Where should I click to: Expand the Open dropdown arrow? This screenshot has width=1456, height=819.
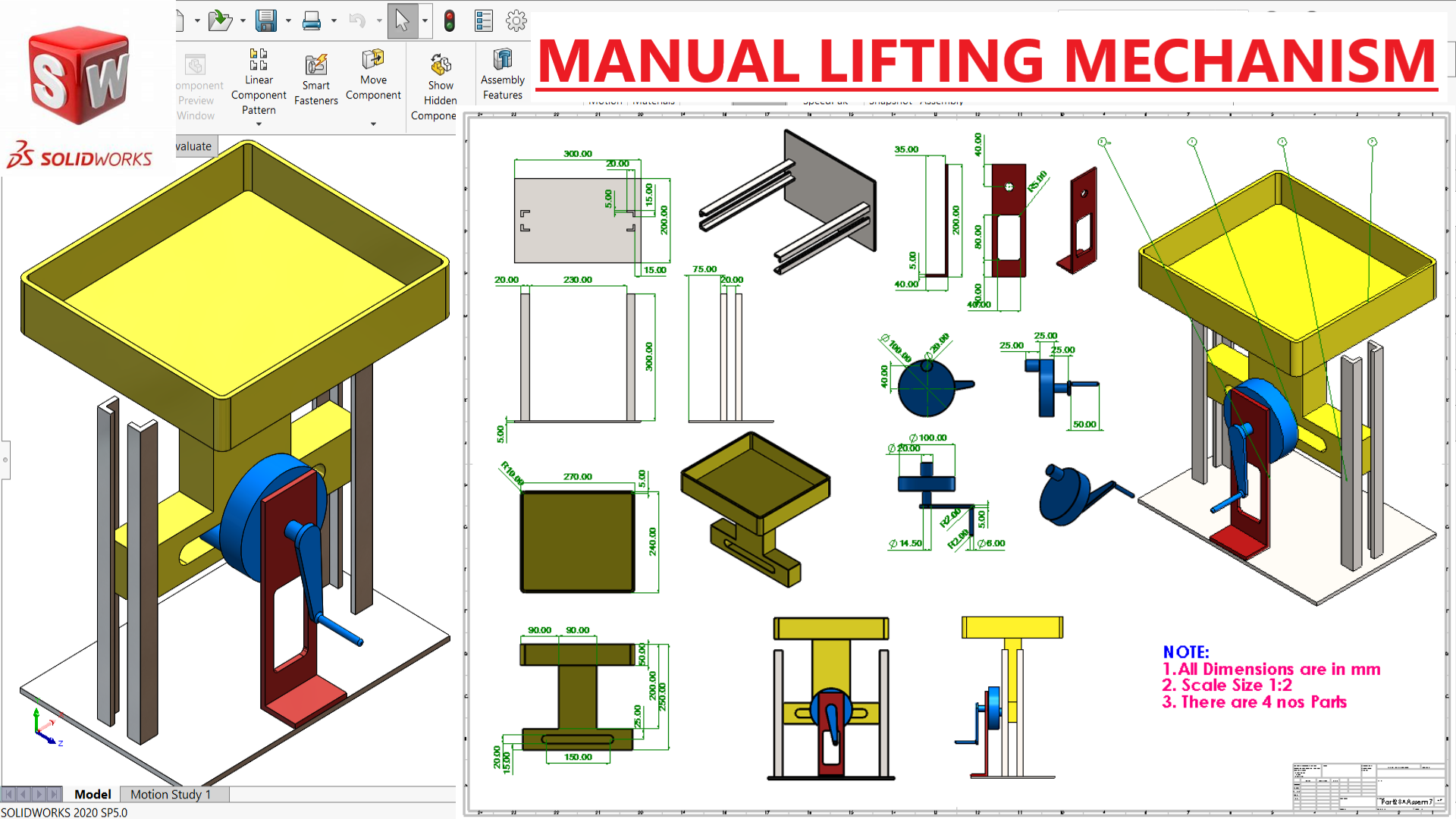point(243,21)
